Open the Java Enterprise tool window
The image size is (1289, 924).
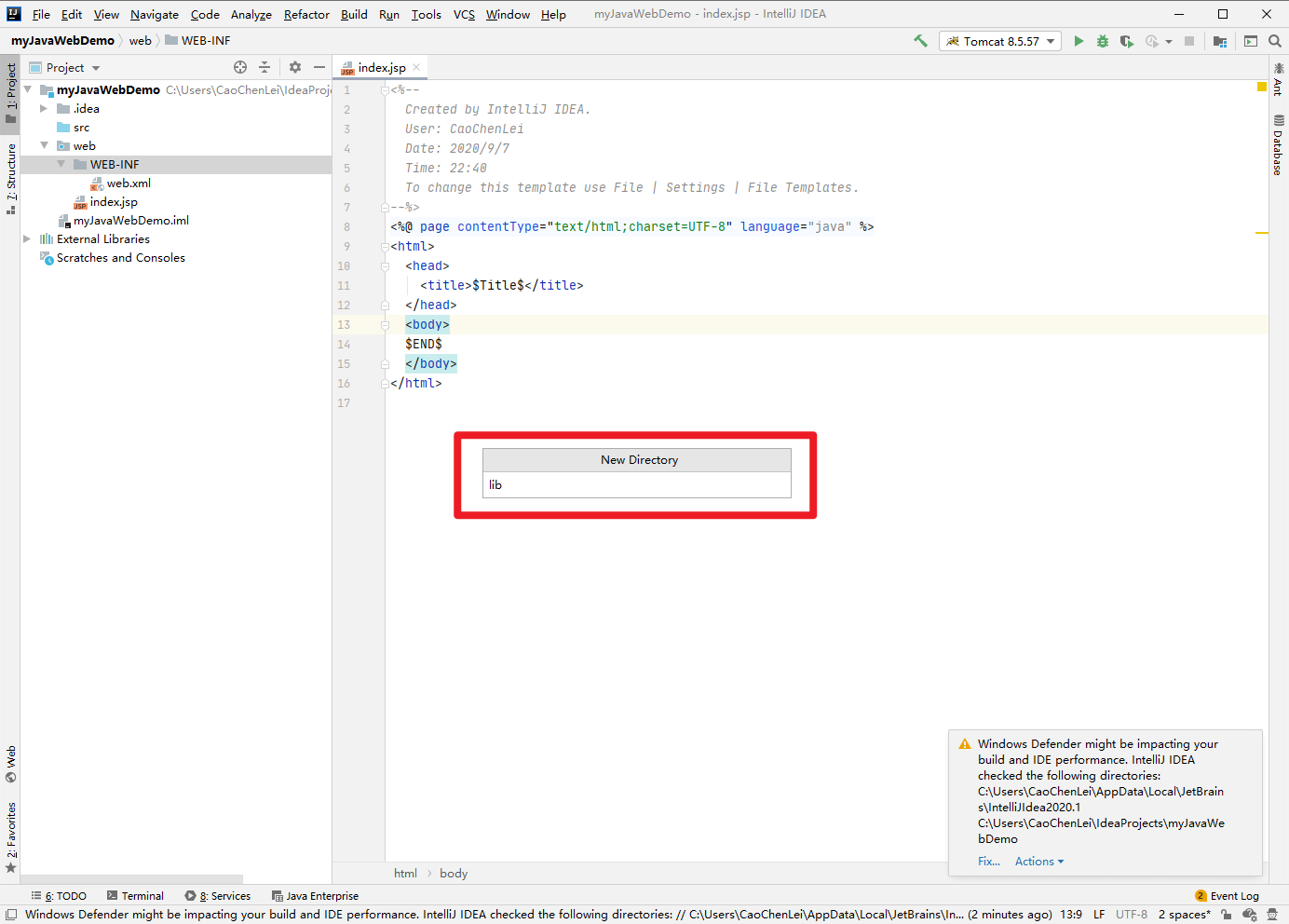315,896
